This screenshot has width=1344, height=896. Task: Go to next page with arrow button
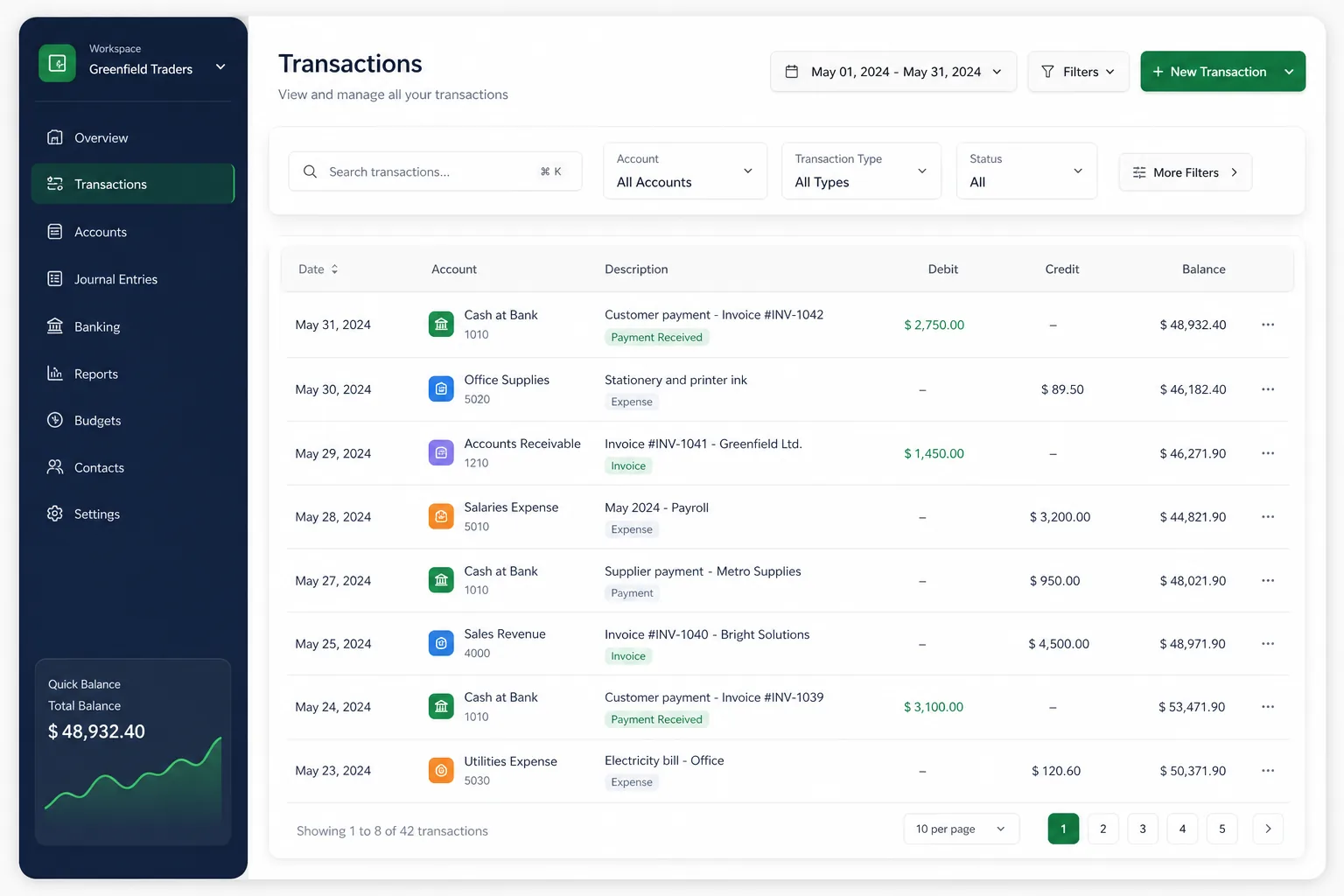[x=1268, y=829]
